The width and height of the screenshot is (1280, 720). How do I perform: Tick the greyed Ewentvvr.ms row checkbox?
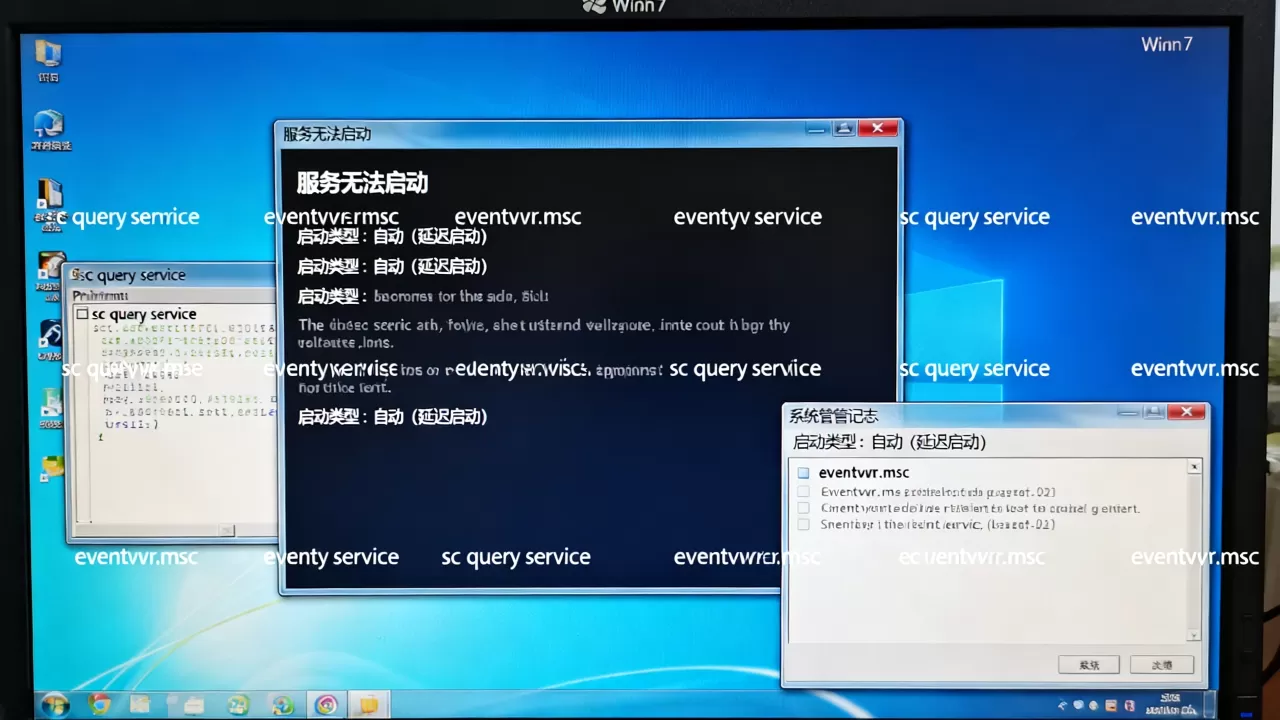tap(803, 492)
